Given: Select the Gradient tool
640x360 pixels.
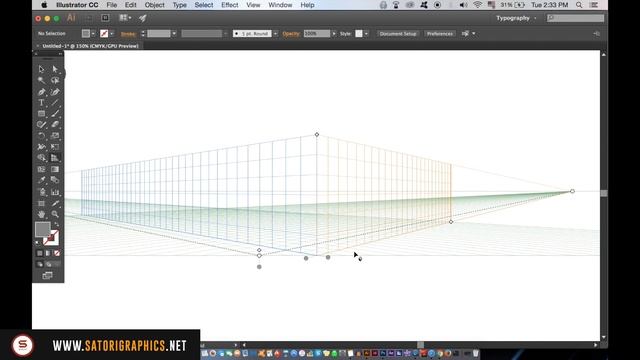Looking at the screenshot, I should pyautogui.click(x=55, y=169).
